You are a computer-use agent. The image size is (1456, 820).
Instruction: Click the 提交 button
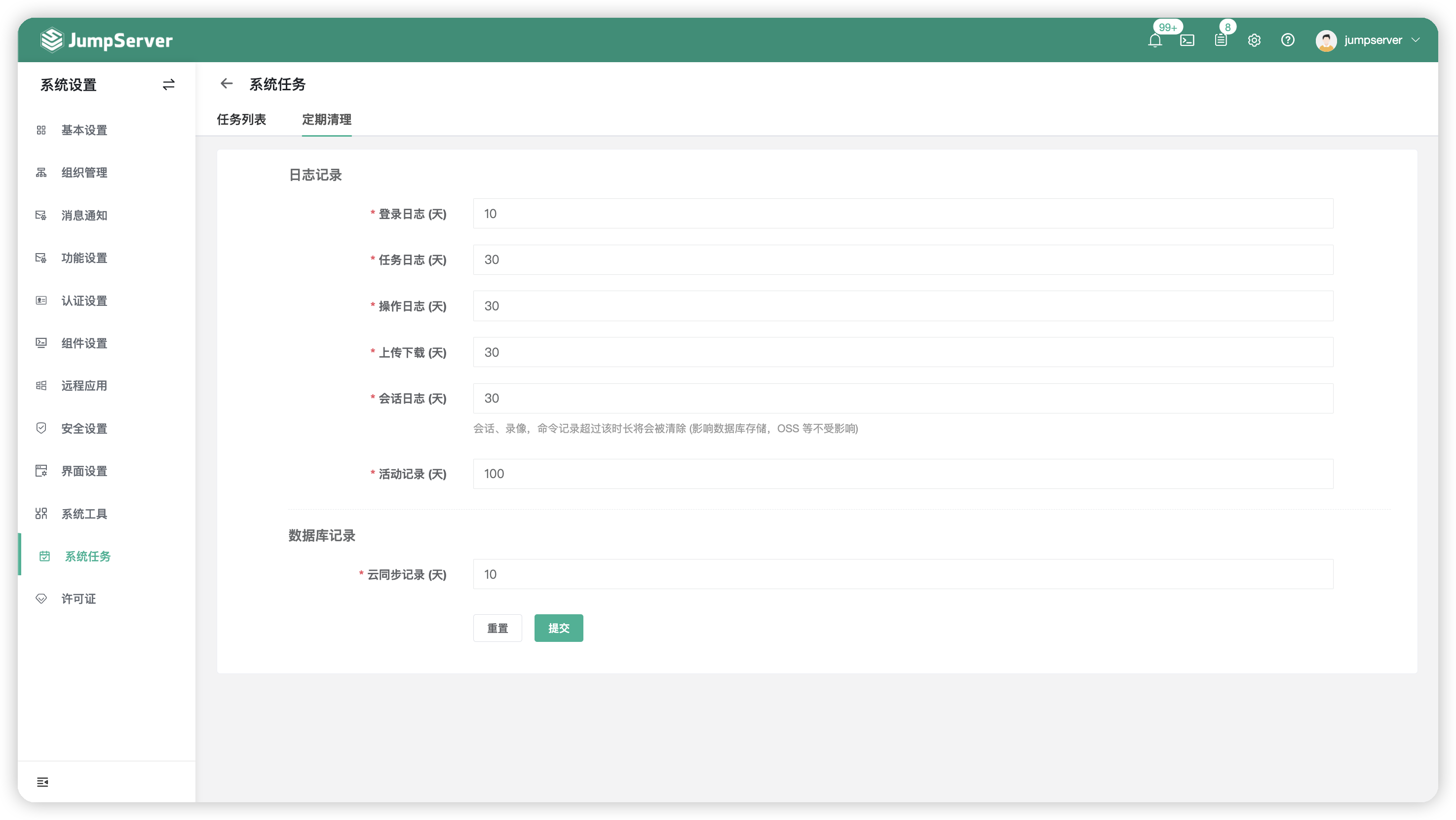coord(558,628)
